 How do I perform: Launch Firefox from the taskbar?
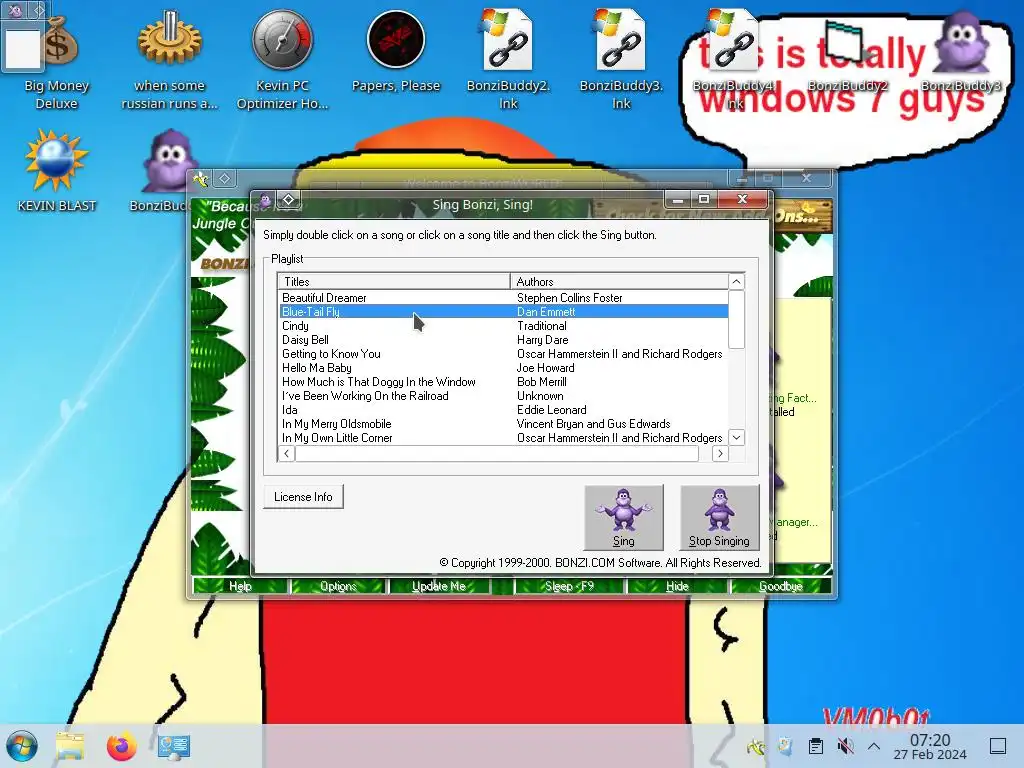click(121, 746)
